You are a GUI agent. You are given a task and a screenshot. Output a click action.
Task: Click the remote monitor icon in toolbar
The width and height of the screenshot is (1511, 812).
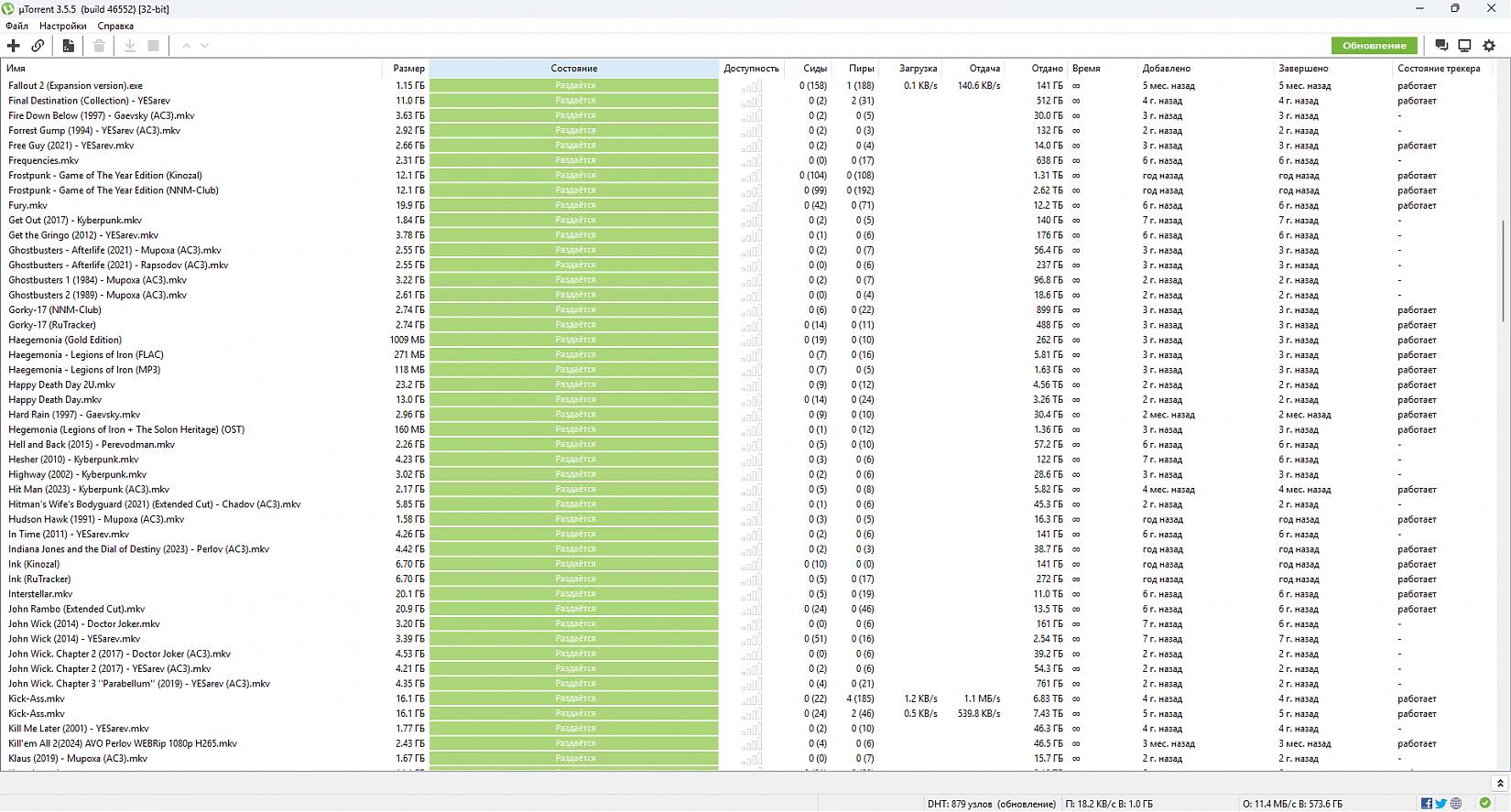tap(1464, 46)
